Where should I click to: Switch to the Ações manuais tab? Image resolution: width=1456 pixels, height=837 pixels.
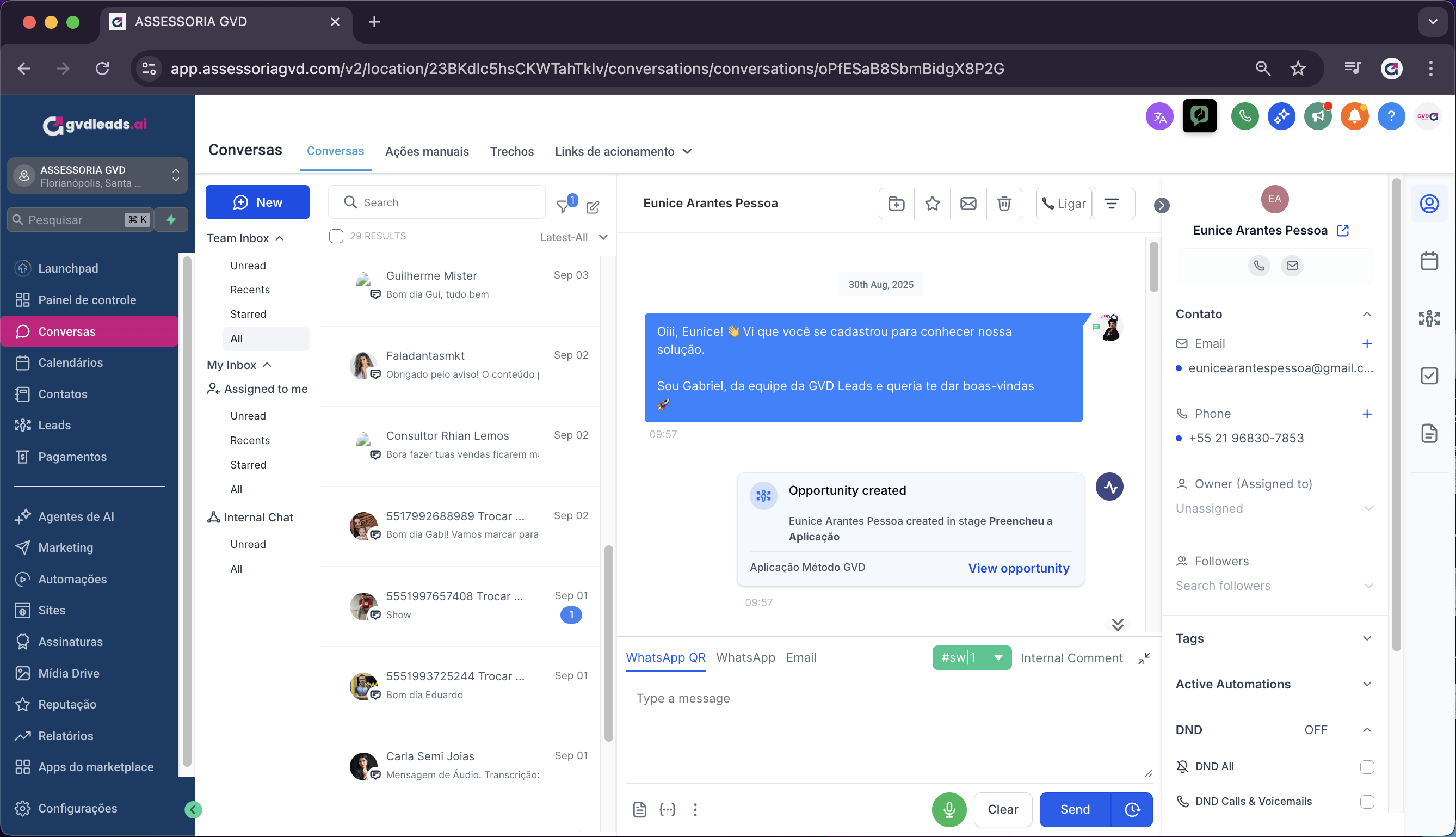[427, 152]
